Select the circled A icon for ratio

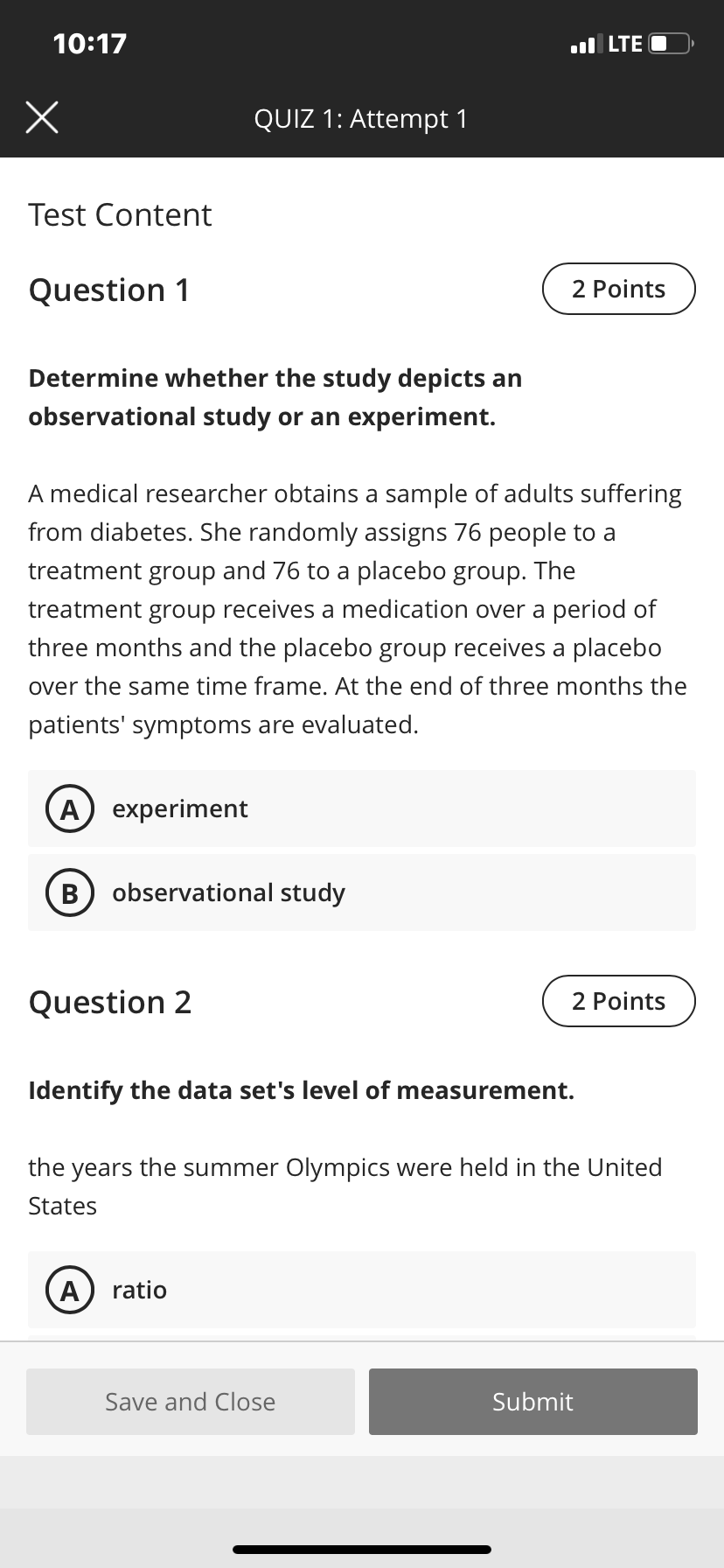point(65,1291)
